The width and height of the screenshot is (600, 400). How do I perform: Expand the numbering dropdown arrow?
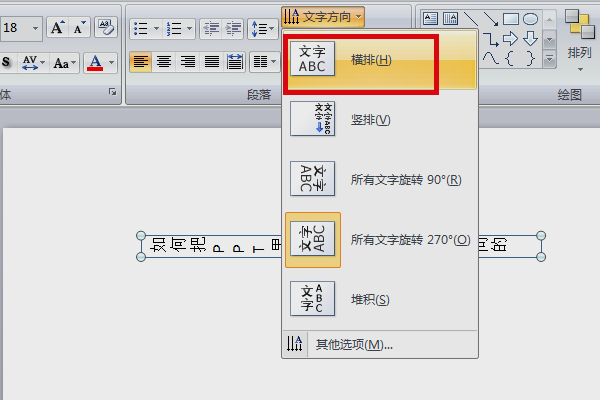point(189,29)
